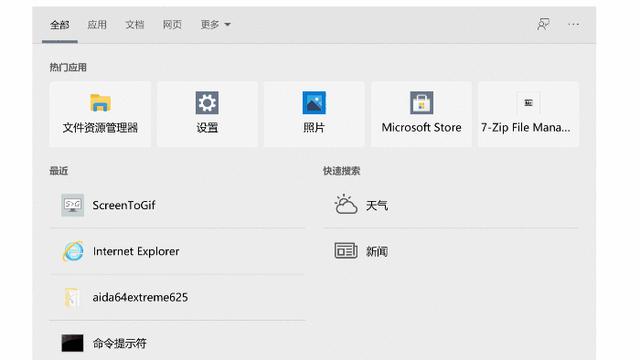The width and height of the screenshot is (640, 360).
Task: Click the 照片 tile label
Action: click(x=314, y=128)
